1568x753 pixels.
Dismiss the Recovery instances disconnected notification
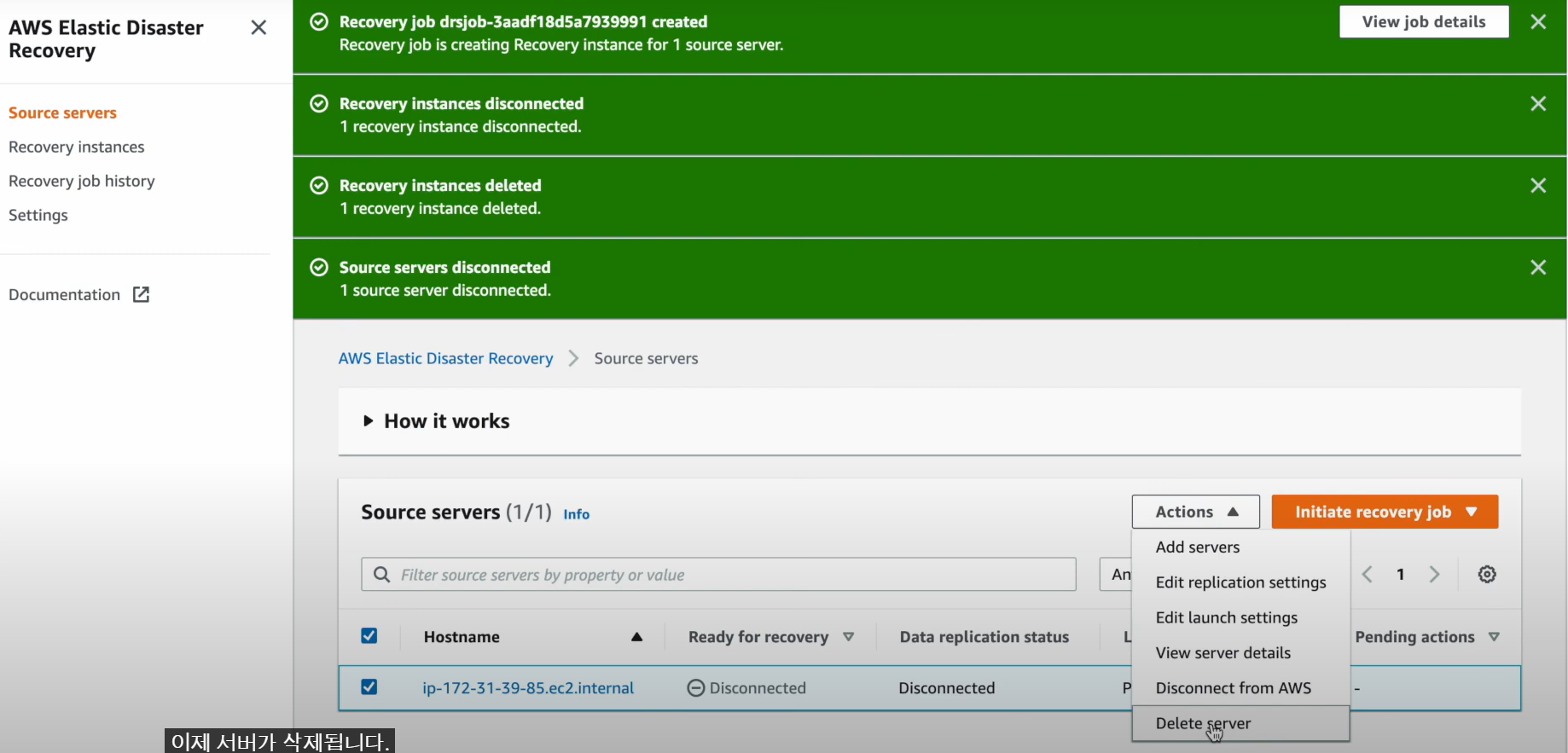click(1538, 104)
